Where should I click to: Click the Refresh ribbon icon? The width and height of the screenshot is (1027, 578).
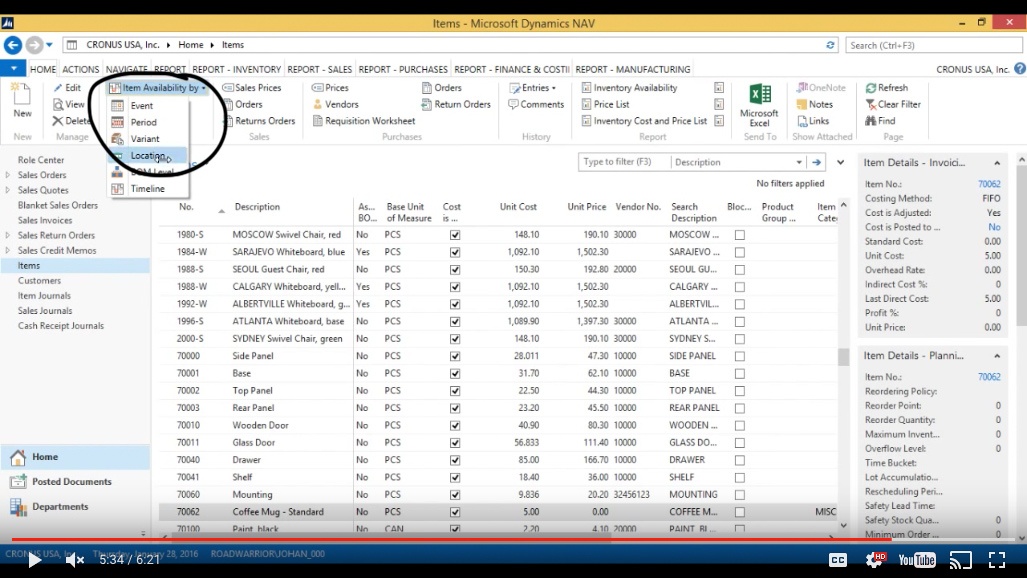point(870,88)
